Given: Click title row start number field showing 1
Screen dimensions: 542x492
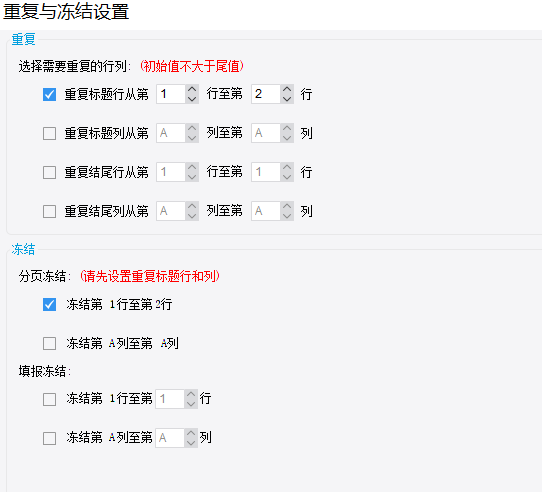Looking at the screenshot, I should click(171, 94).
